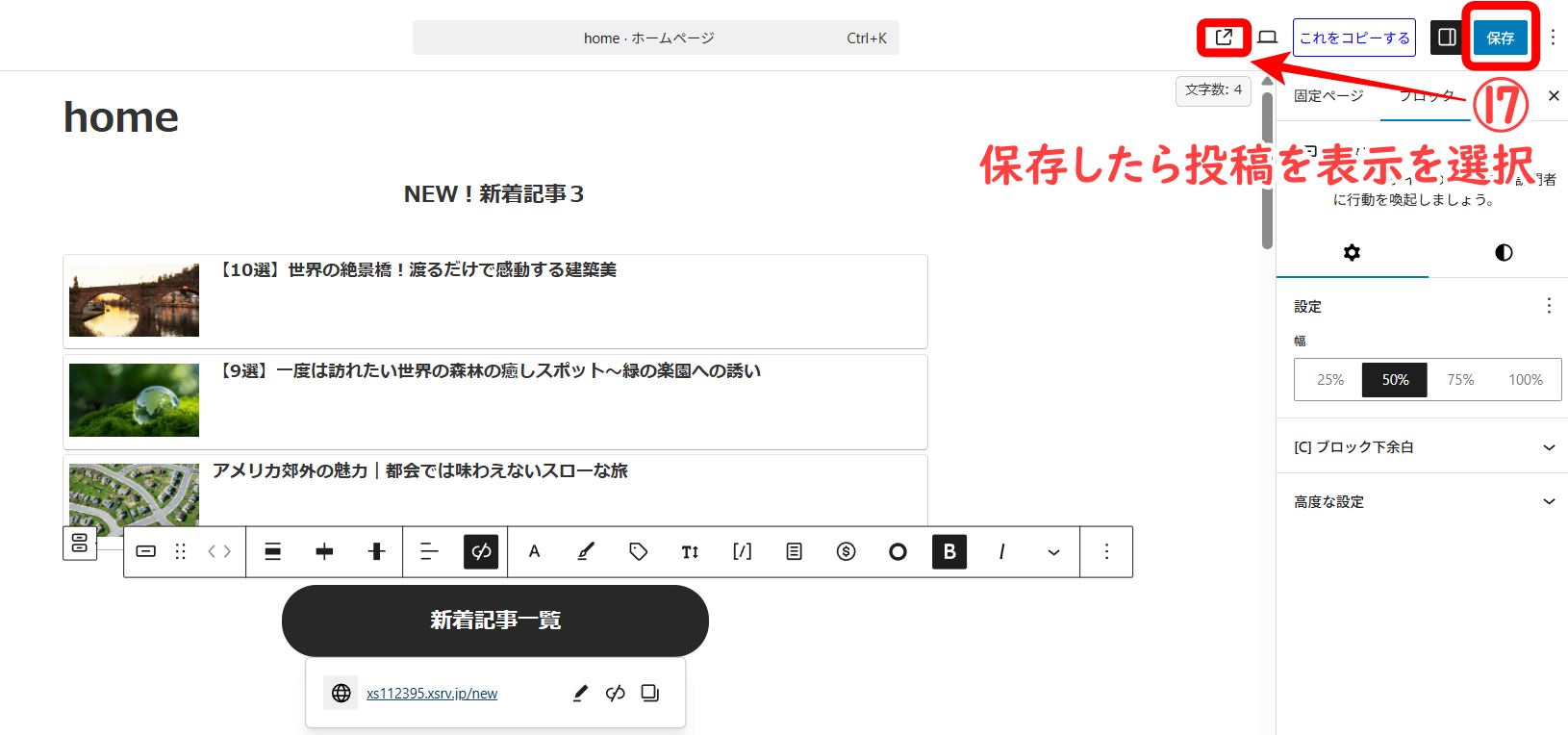Click the blue 保存 button
Viewport: 1568px width, 735px height.
pyautogui.click(x=1500, y=38)
